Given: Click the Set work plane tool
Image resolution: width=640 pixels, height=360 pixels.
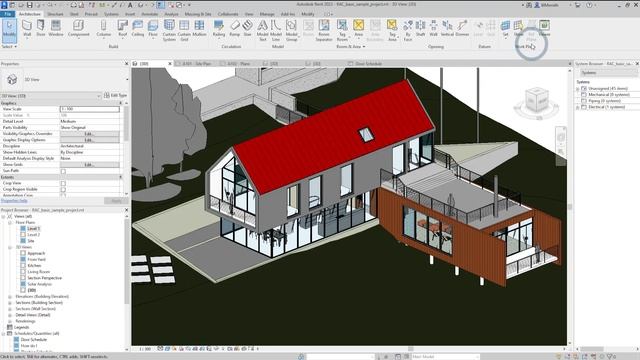Looking at the screenshot, I should coord(505,29).
